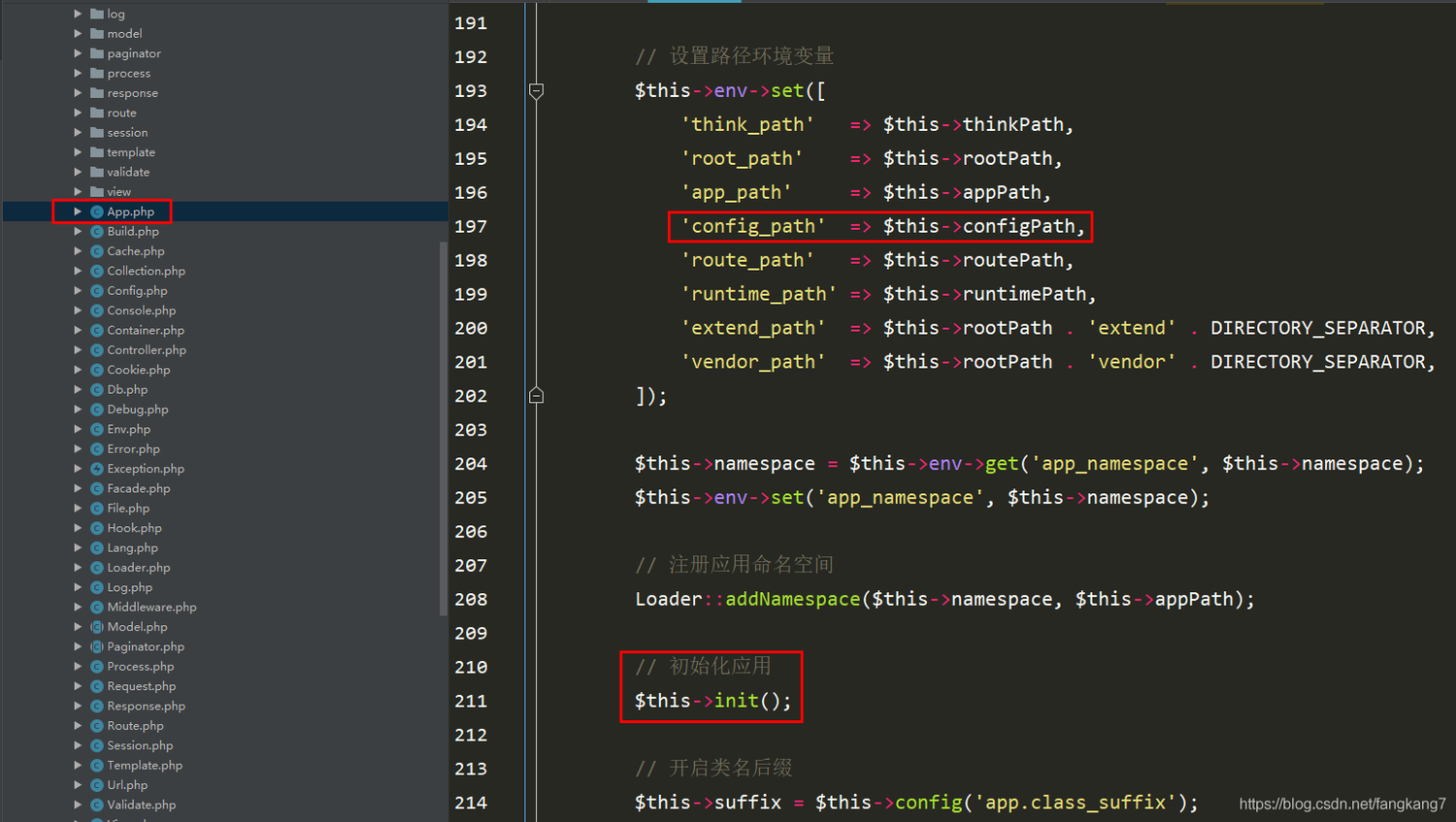Expand the Facade.php tree node
Image resolution: width=1456 pixels, height=822 pixels.
[78, 488]
